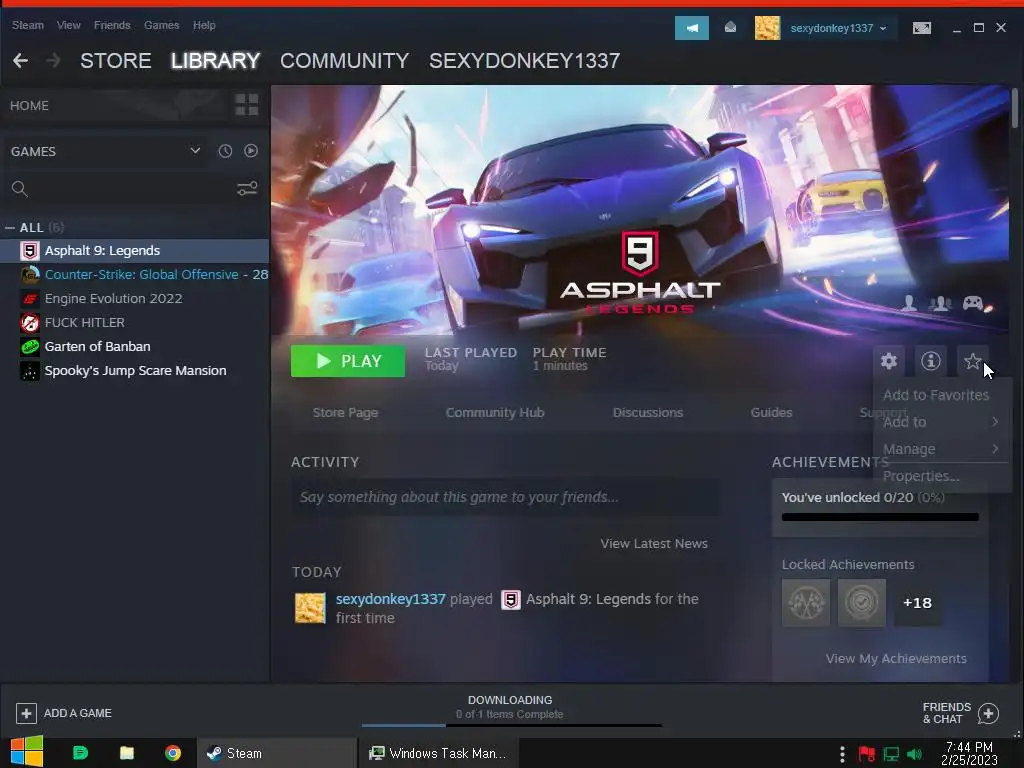Click the favorites star icon
This screenshot has width=1024, height=768.
pos(972,360)
